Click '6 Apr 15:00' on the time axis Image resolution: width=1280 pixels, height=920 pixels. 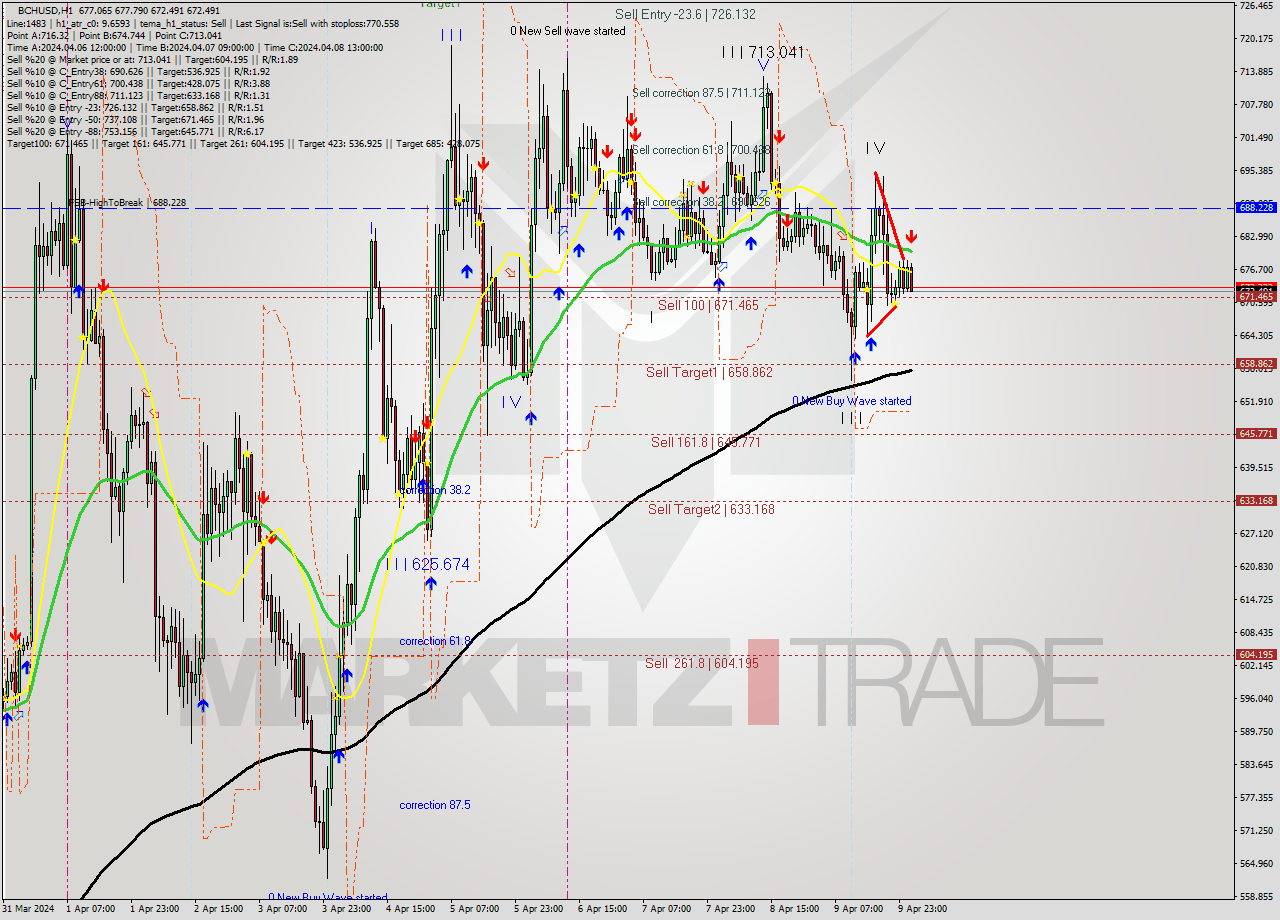(x=602, y=909)
